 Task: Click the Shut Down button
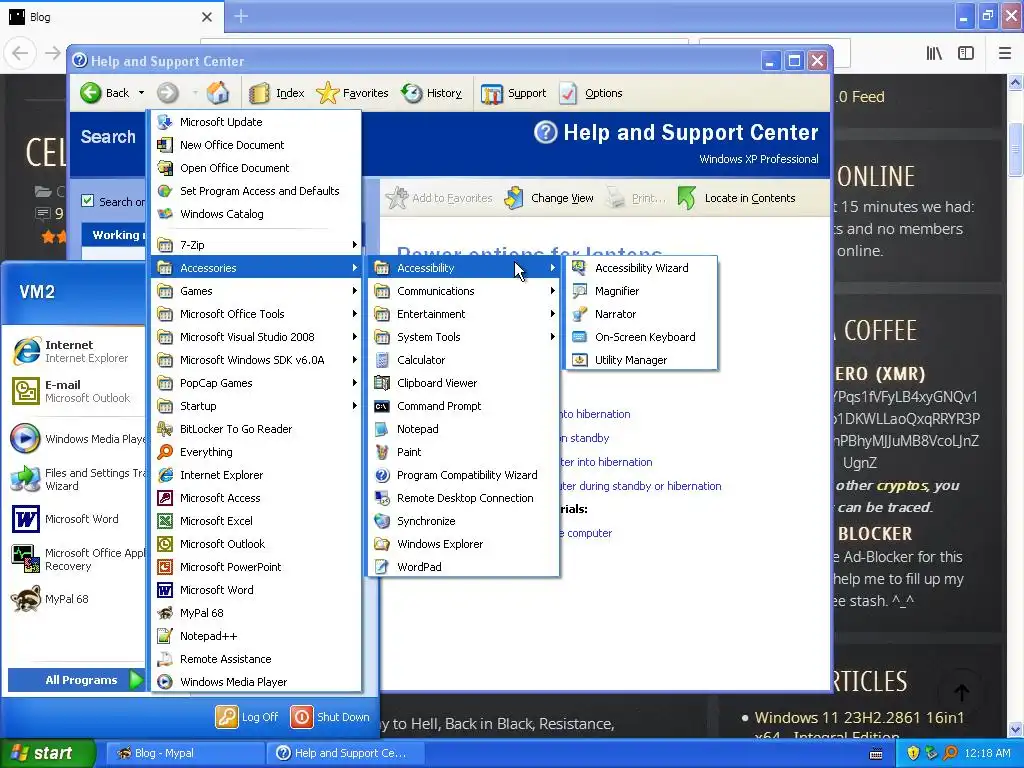(330, 717)
